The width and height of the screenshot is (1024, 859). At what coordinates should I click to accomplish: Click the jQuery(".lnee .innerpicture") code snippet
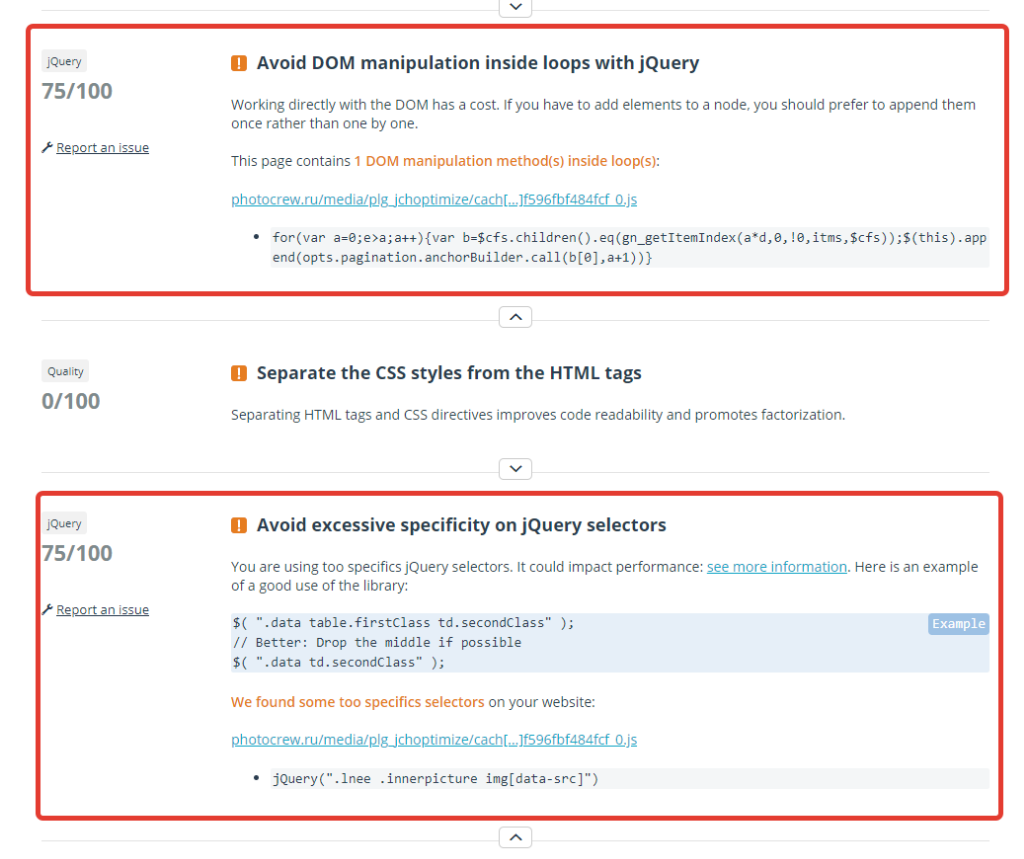[435, 779]
